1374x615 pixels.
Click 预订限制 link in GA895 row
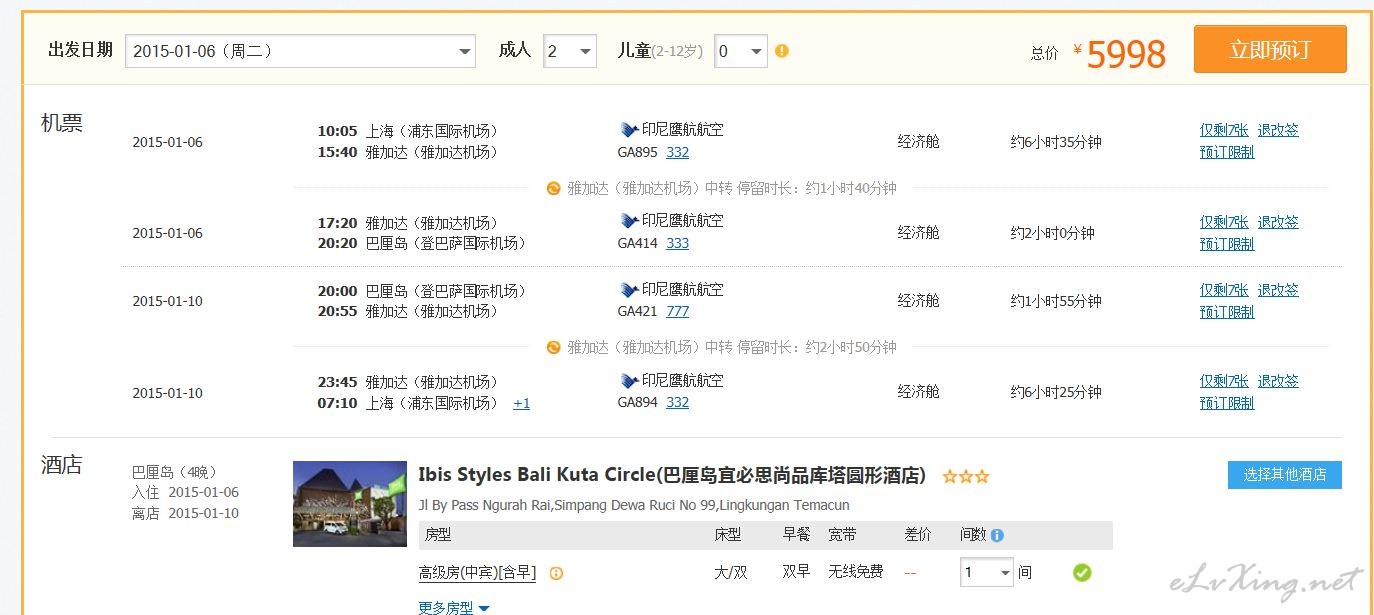[1227, 153]
